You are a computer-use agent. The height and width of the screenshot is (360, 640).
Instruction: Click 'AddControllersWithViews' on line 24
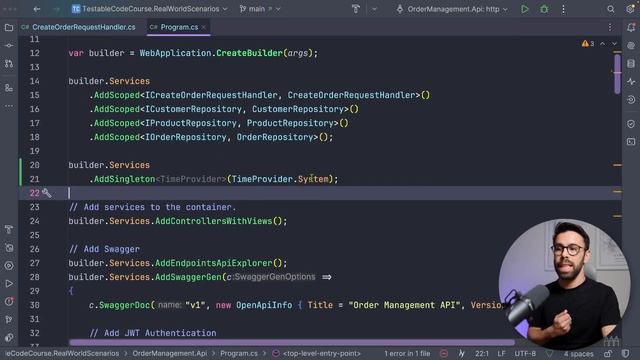point(213,221)
